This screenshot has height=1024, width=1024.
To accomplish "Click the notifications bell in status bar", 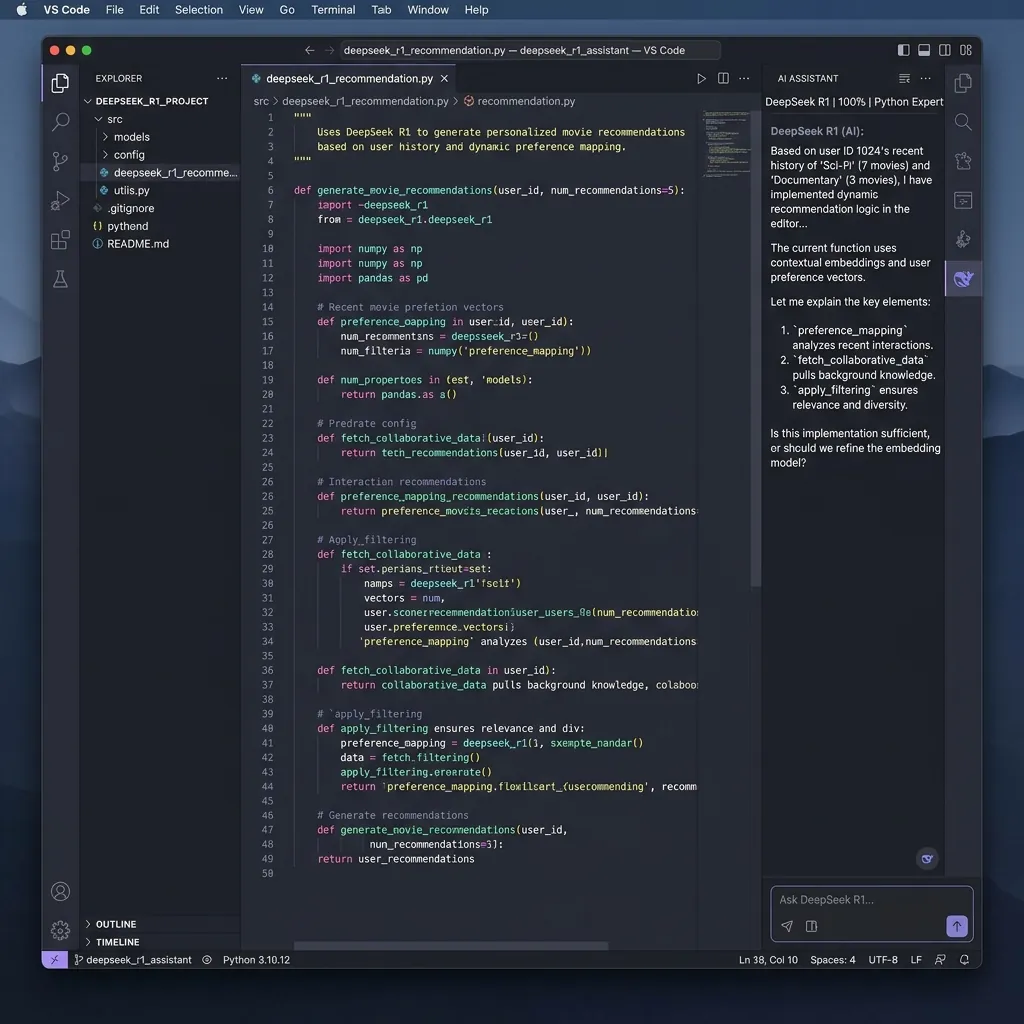I will coord(964,959).
